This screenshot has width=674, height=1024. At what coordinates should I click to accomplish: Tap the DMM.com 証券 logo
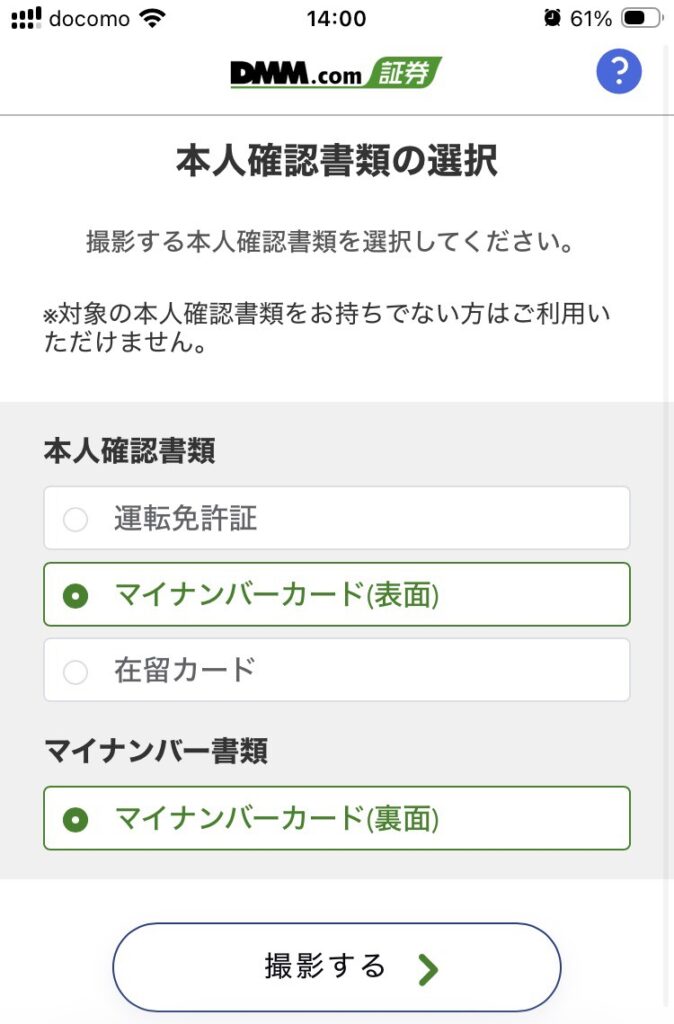pyautogui.click(x=336, y=72)
